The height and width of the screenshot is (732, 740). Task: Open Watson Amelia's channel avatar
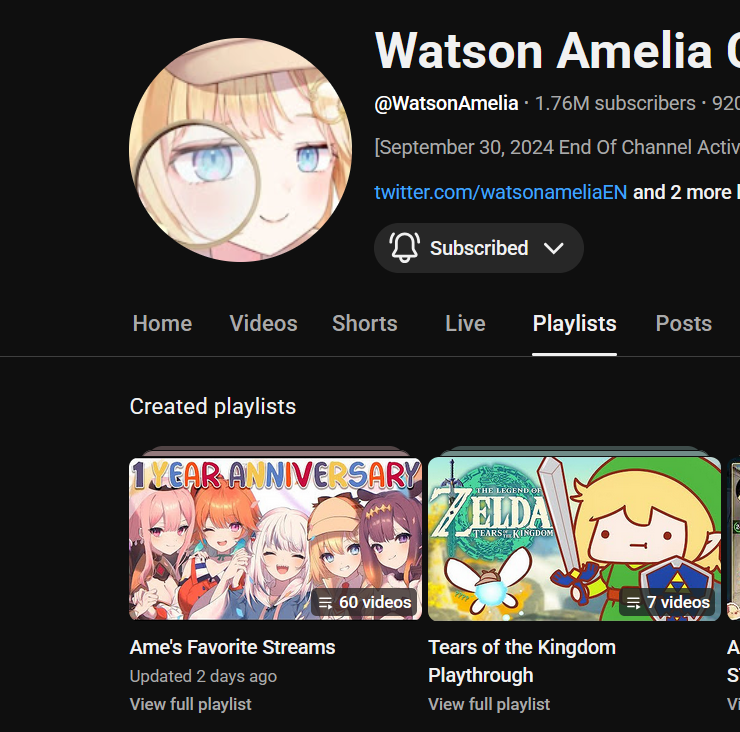click(x=240, y=150)
